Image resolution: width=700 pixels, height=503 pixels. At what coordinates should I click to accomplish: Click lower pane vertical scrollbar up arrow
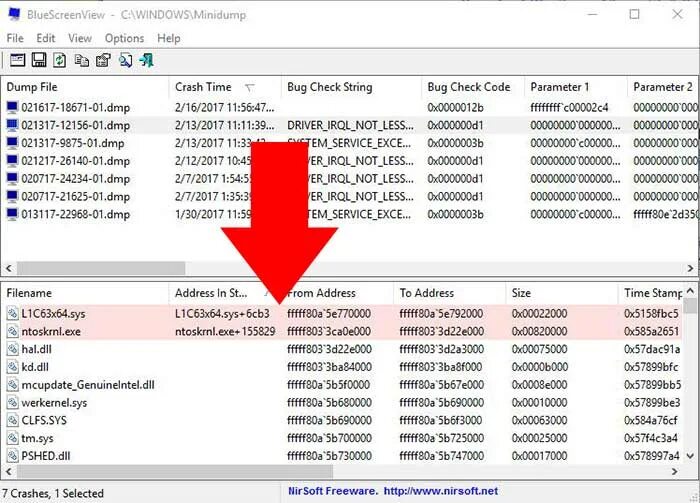tap(690, 291)
